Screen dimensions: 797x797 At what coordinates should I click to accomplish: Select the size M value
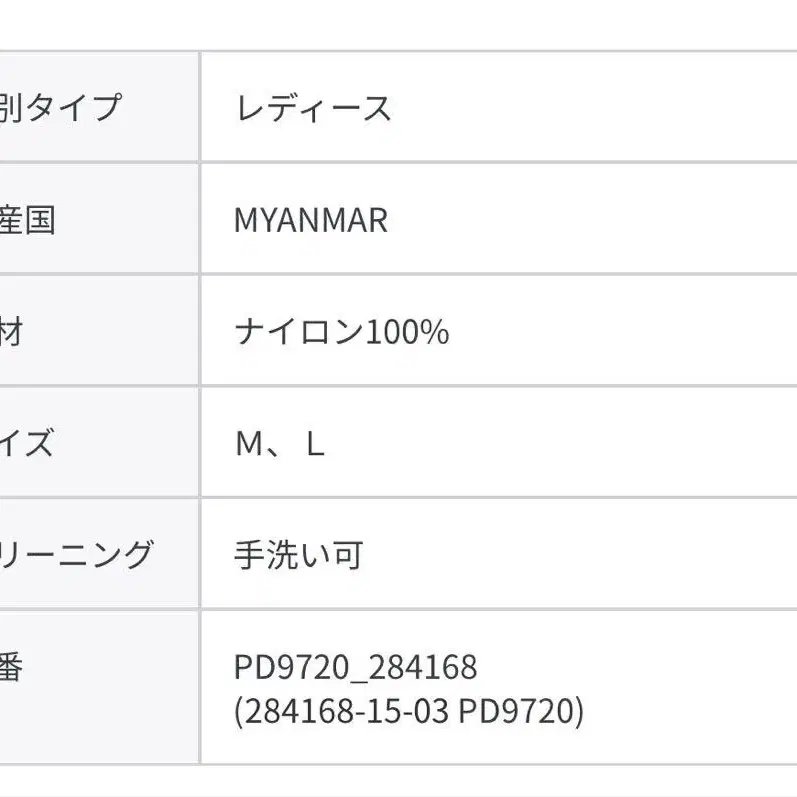[247, 443]
